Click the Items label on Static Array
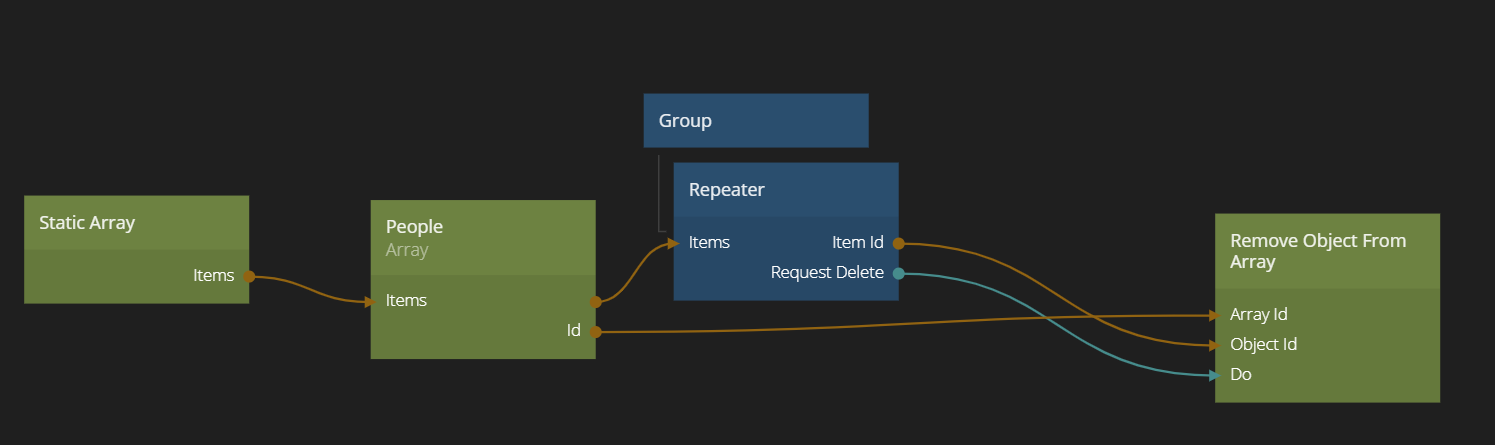This screenshot has height=445, width=1495. click(x=213, y=276)
